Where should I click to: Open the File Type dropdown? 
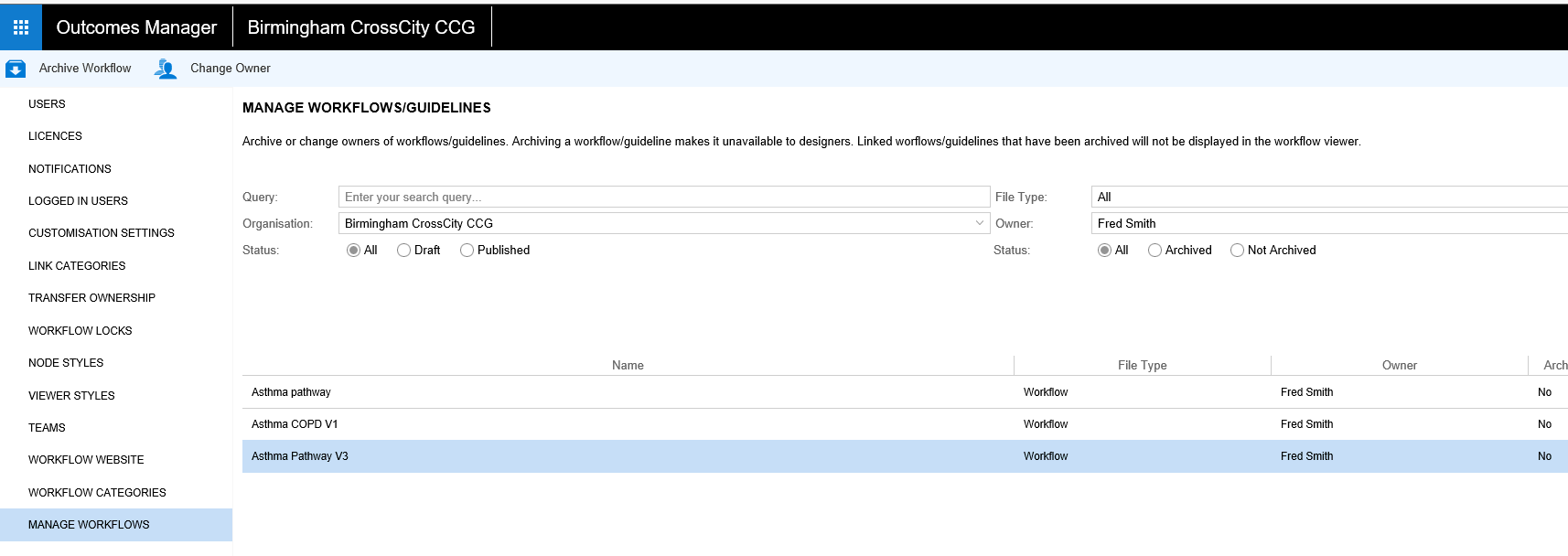click(1328, 198)
